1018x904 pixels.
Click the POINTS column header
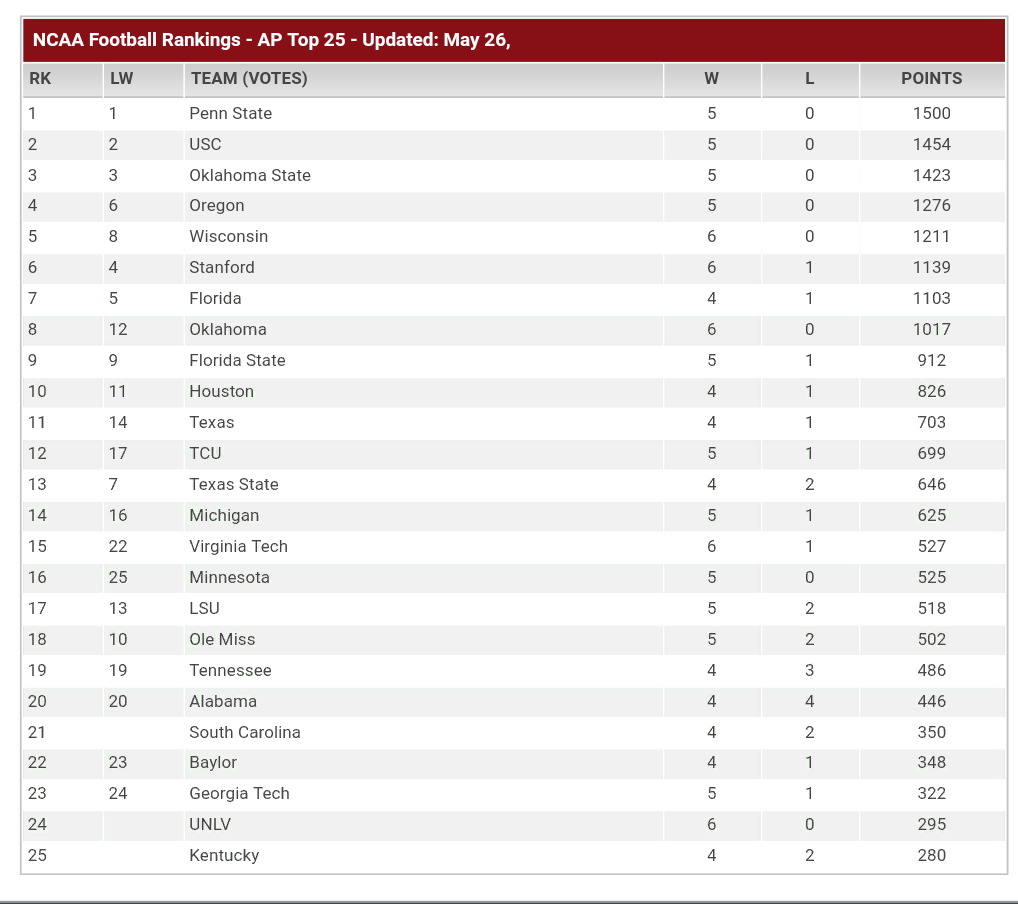(932, 79)
